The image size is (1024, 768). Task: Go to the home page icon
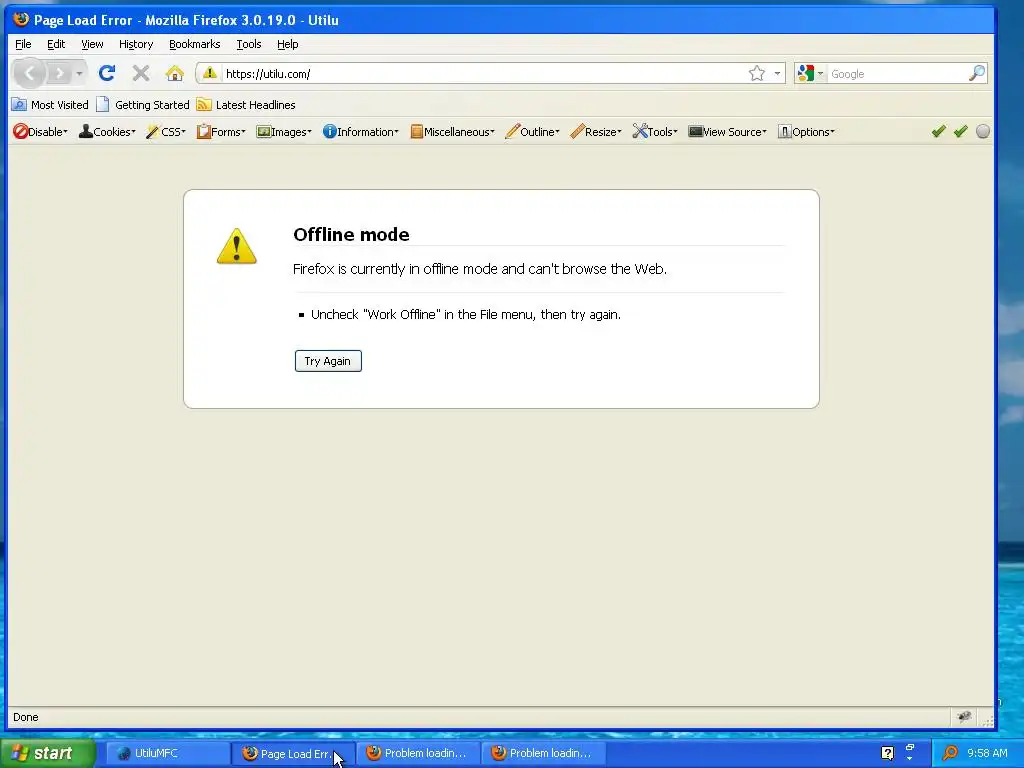[x=174, y=73]
